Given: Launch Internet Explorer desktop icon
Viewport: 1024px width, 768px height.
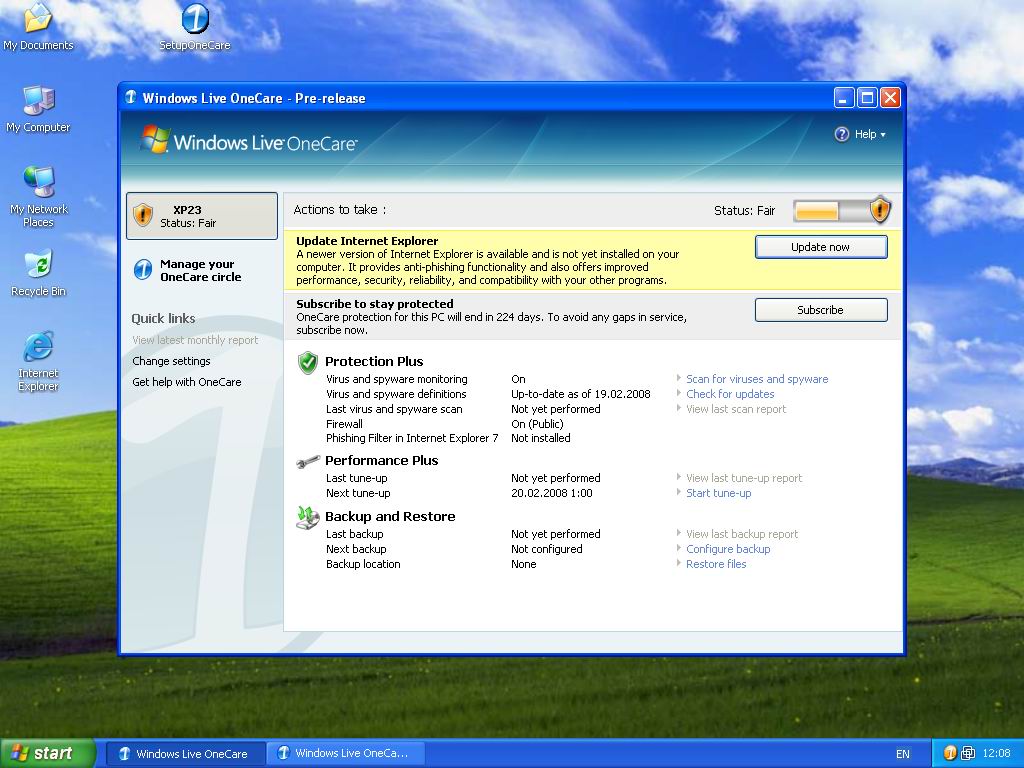Looking at the screenshot, I should 38,361.
